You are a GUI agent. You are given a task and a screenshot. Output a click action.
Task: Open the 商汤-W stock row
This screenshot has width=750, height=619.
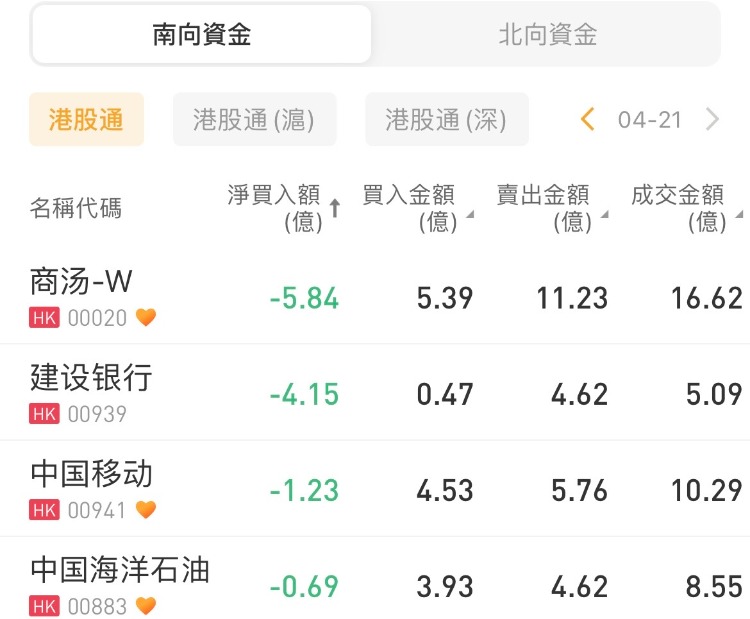coord(375,296)
